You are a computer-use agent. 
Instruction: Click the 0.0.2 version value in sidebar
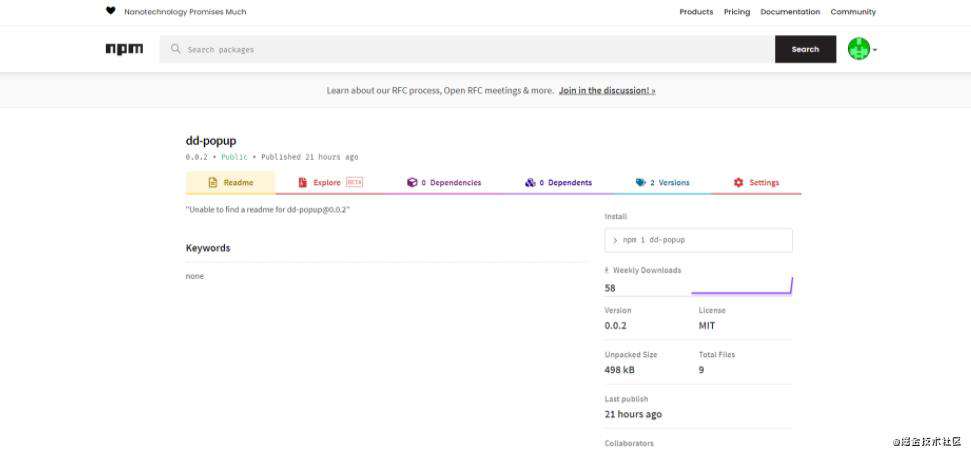616,326
